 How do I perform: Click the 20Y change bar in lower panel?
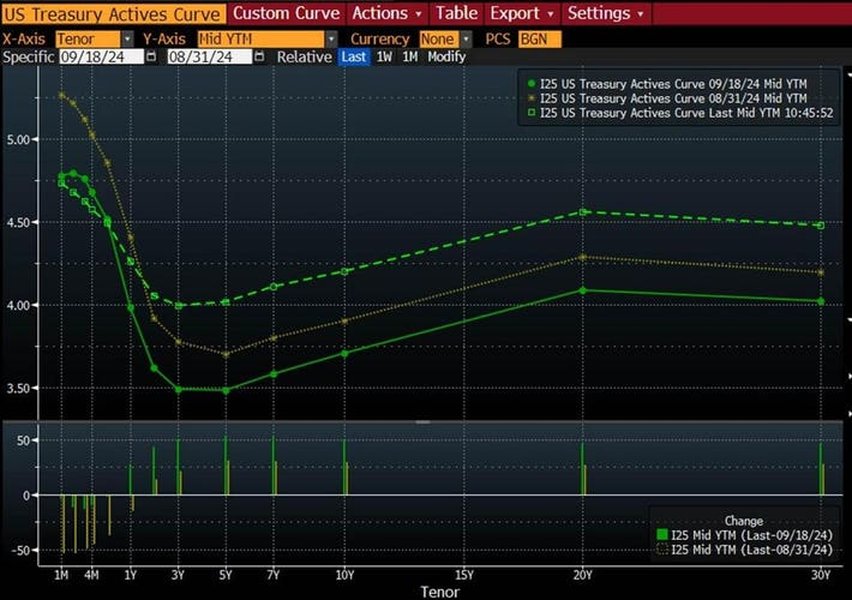(x=584, y=469)
